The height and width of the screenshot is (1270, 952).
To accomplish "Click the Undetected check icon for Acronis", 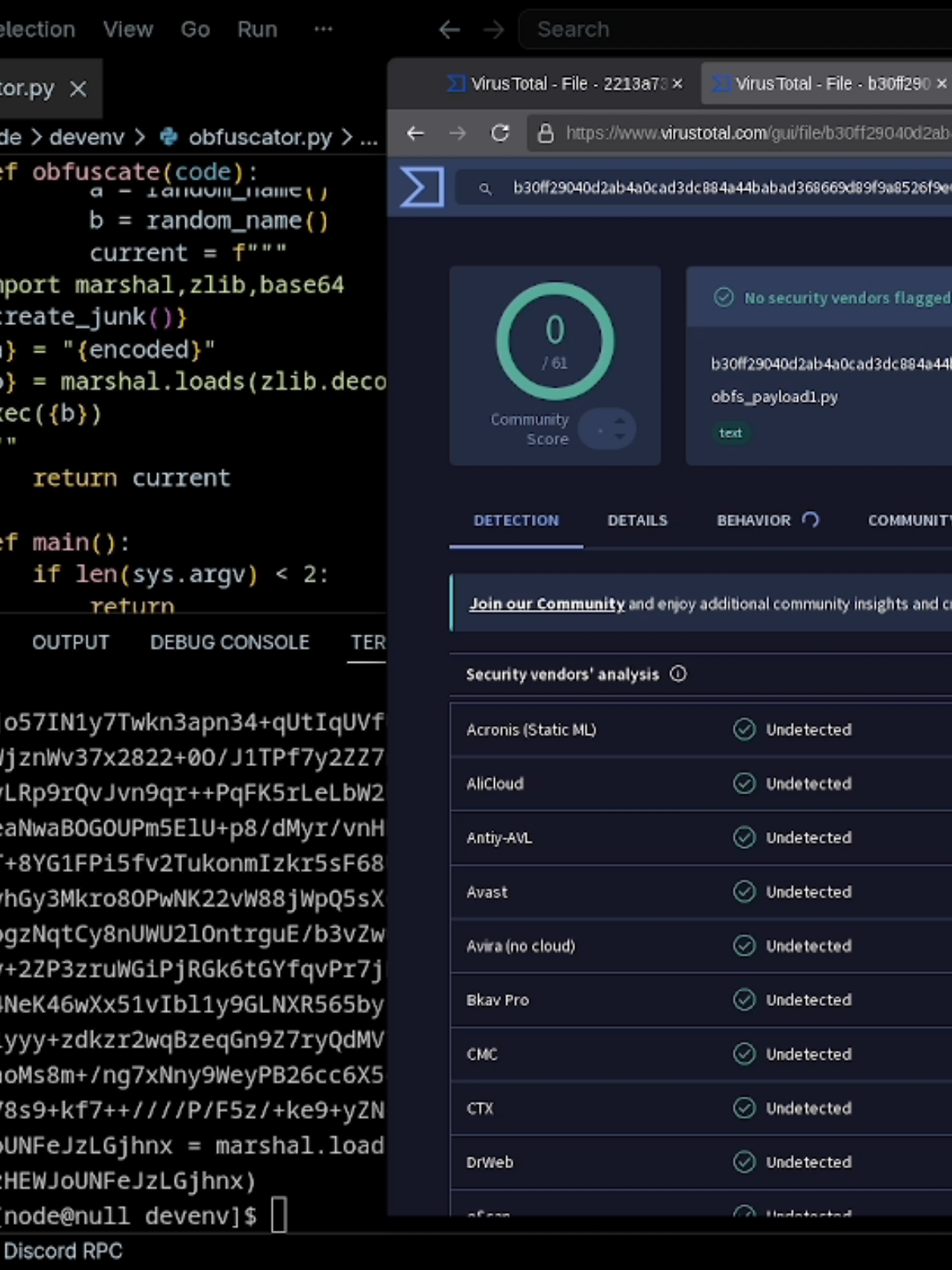I will click(x=744, y=729).
